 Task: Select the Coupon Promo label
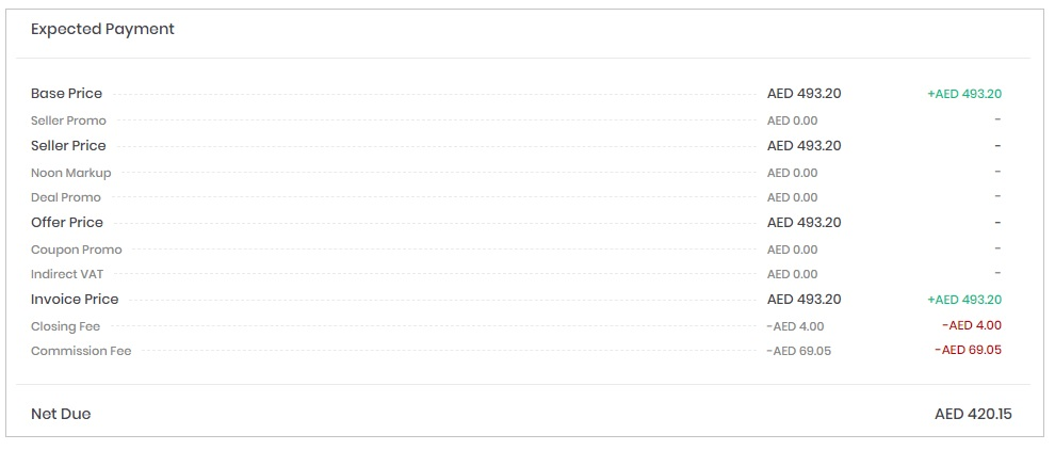[76, 249]
